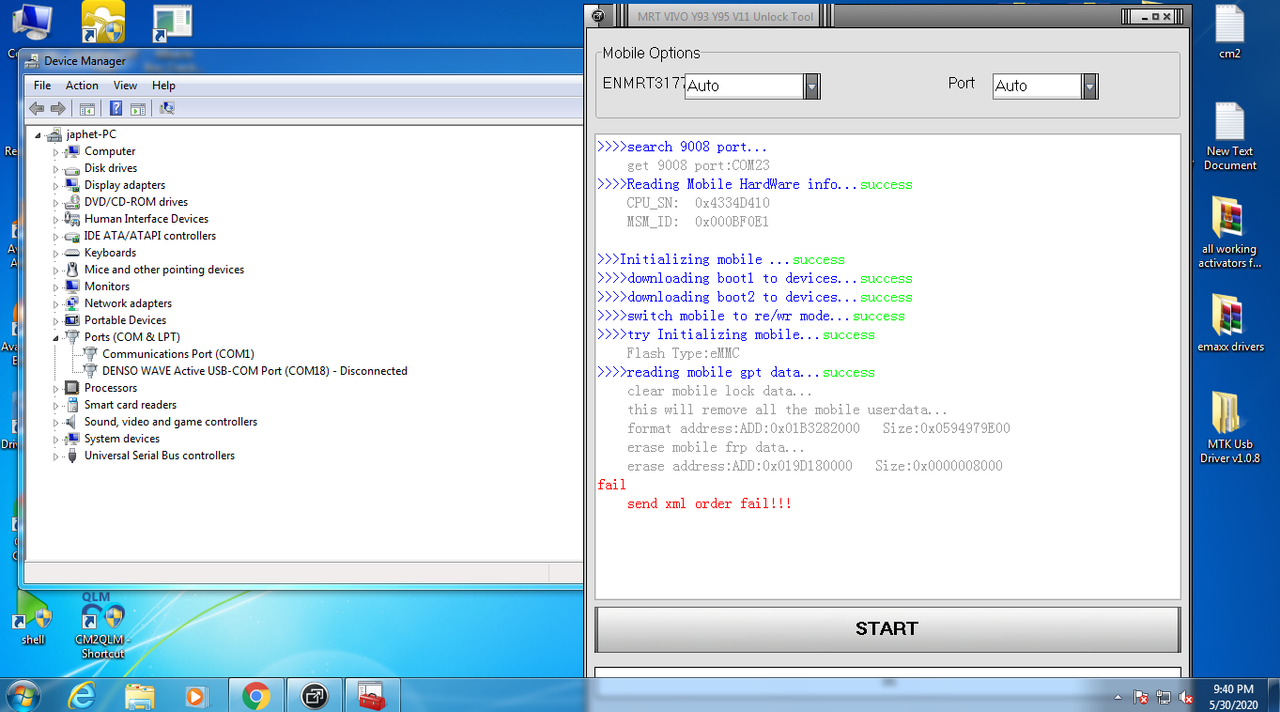The height and width of the screenshot is (712, 1280).
Task: Select 'all working activators' archive icon
Action: tap(1229, 232)
